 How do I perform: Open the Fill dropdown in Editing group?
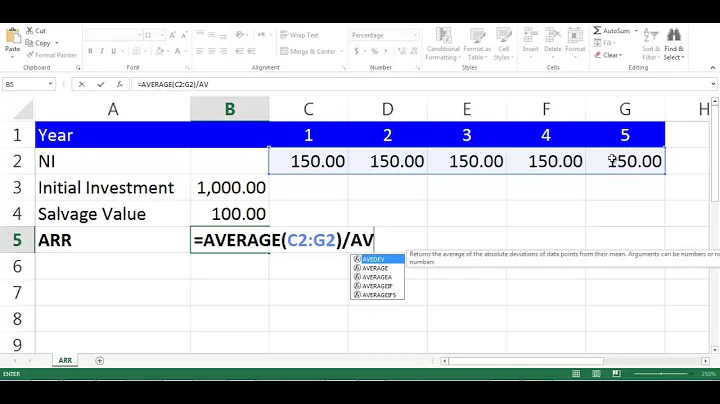(605, 43)
